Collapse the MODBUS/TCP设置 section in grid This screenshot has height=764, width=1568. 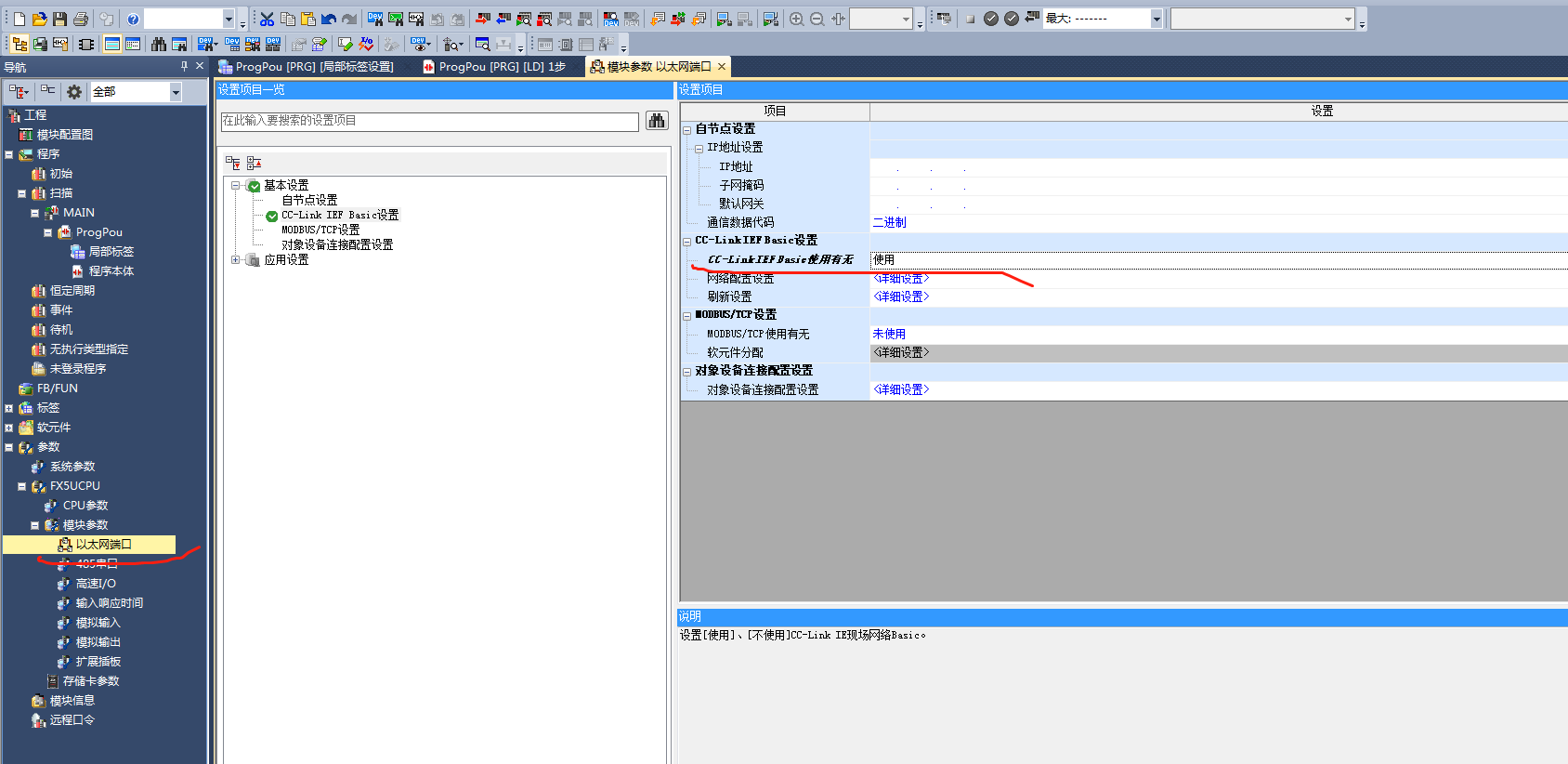tap(687, 316)
